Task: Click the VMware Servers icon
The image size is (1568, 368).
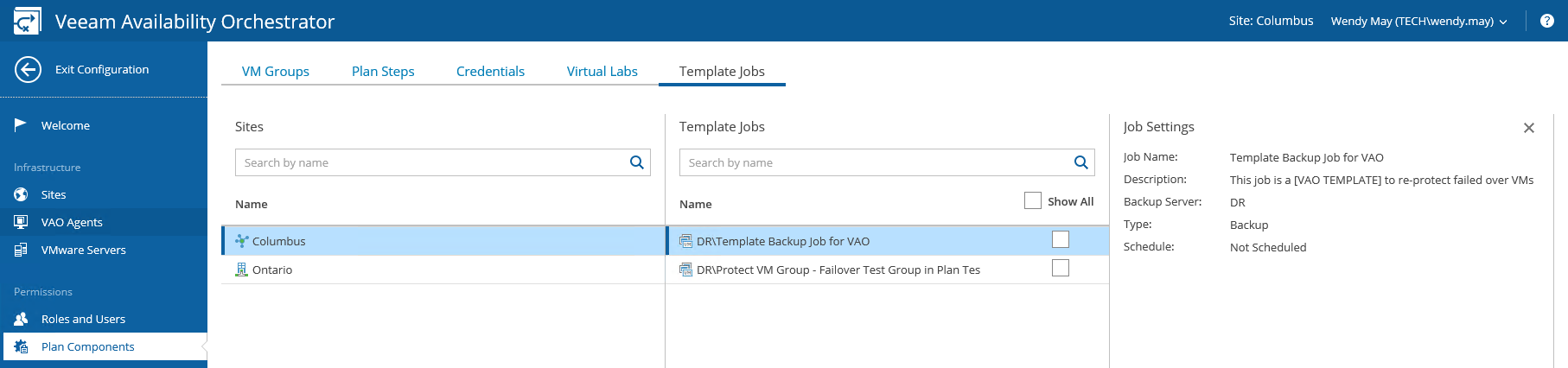Action: pyautogui.click(x=21, y=250)
